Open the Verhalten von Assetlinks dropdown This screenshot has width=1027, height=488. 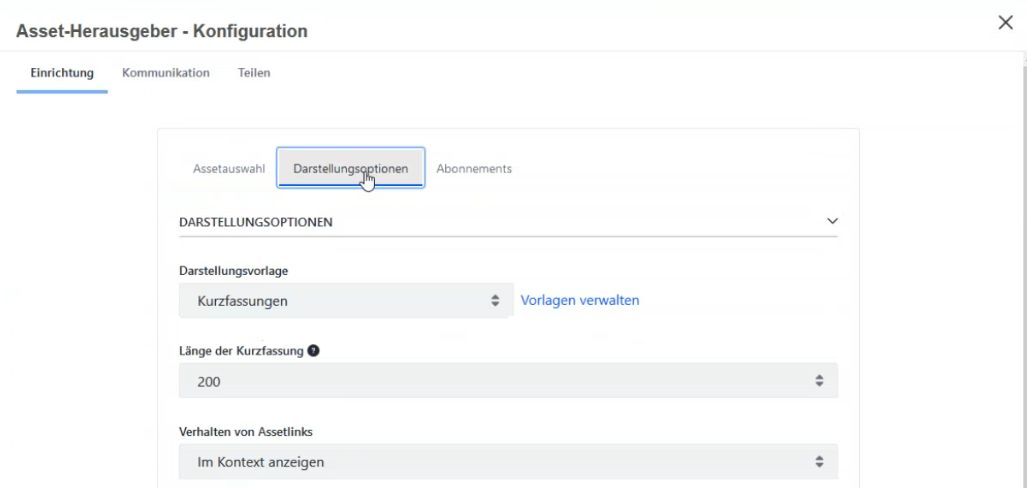pos(508,462)
